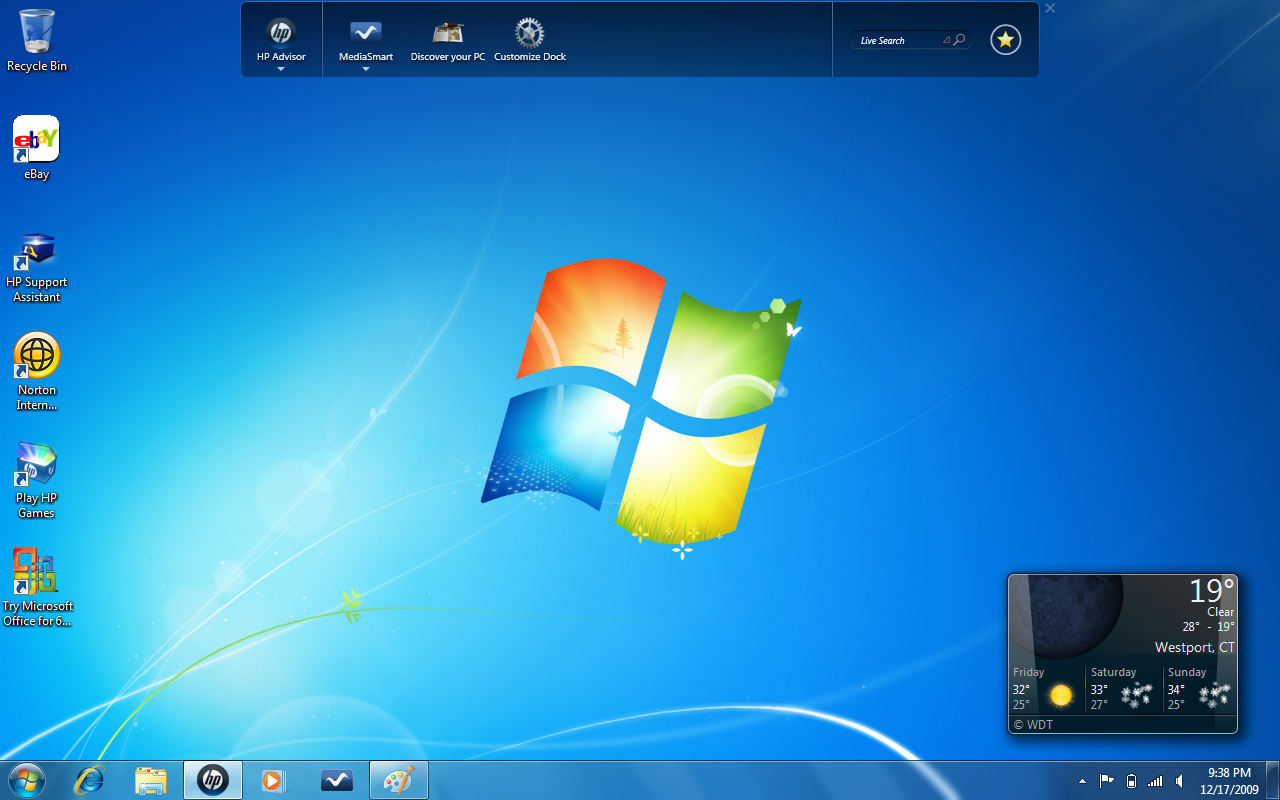Open the clock showing 9:38 PM
Viewport: 1280px width, 800px height.
point(1229,780)
